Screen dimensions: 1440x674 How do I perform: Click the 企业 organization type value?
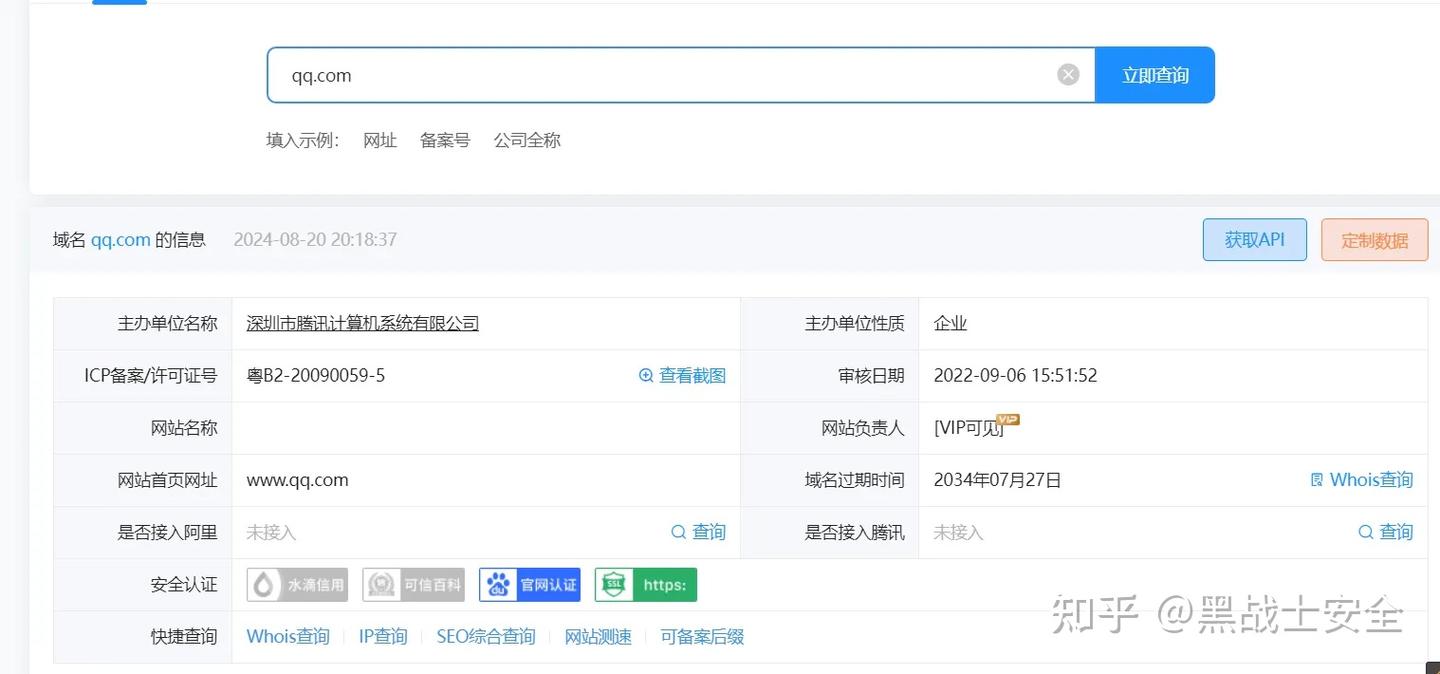(950, 323)
